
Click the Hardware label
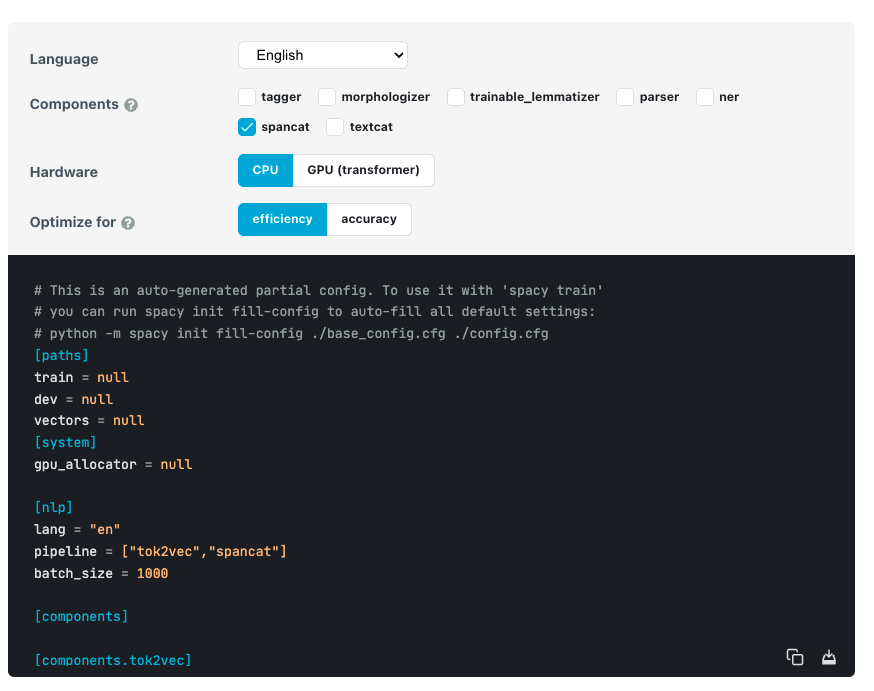[x=64, y=172]
